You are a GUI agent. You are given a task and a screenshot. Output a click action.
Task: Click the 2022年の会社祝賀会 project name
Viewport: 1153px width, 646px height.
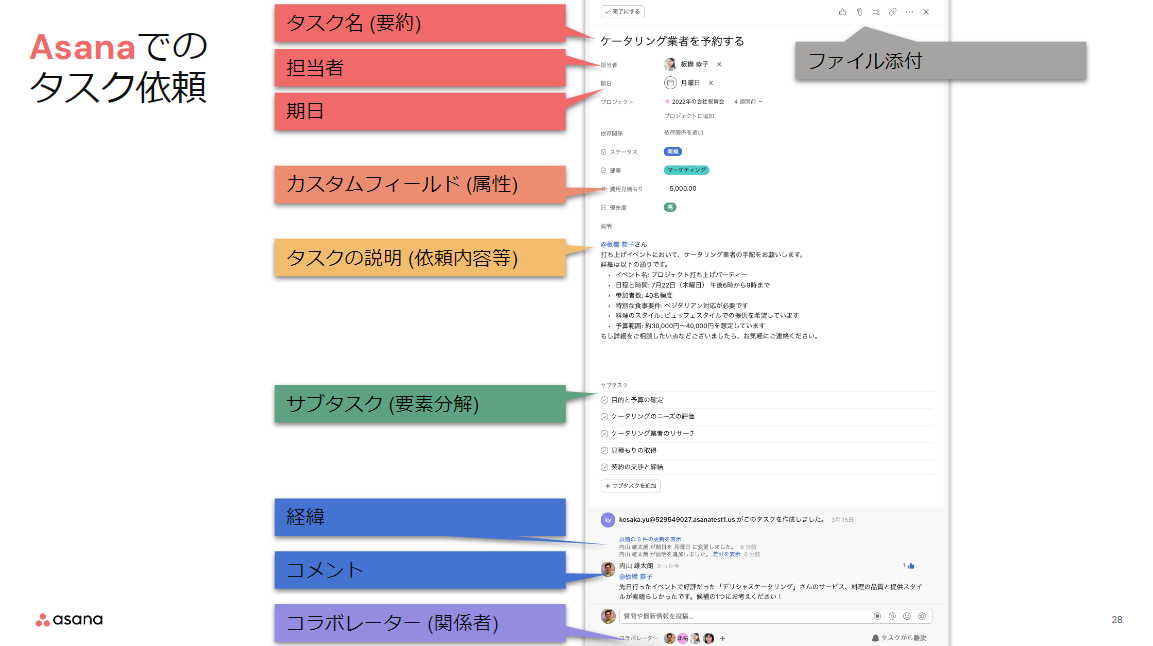click(698, 101)
